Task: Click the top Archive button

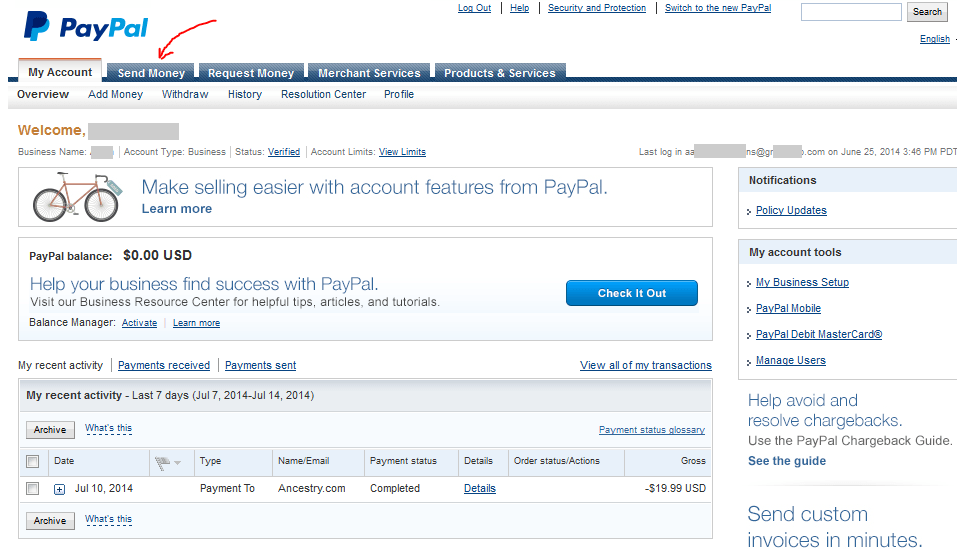Action: 50,430
